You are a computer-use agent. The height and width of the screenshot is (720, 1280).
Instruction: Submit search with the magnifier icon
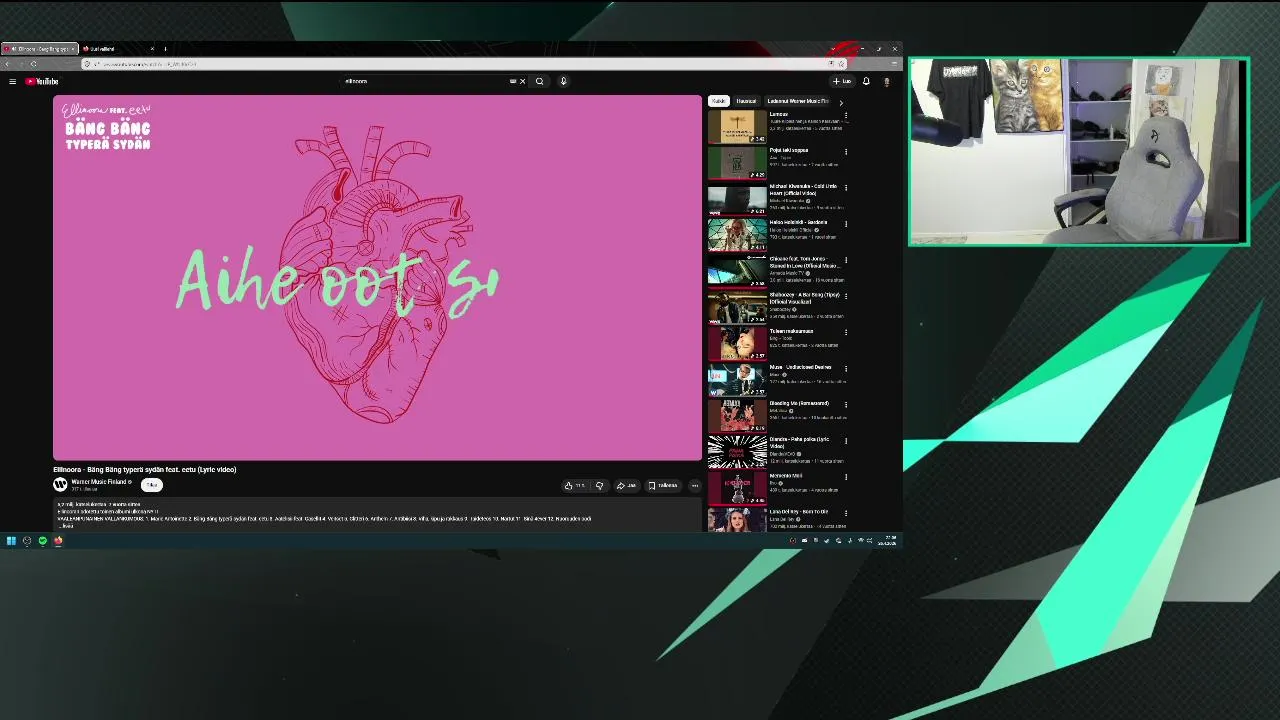(539, 81)
